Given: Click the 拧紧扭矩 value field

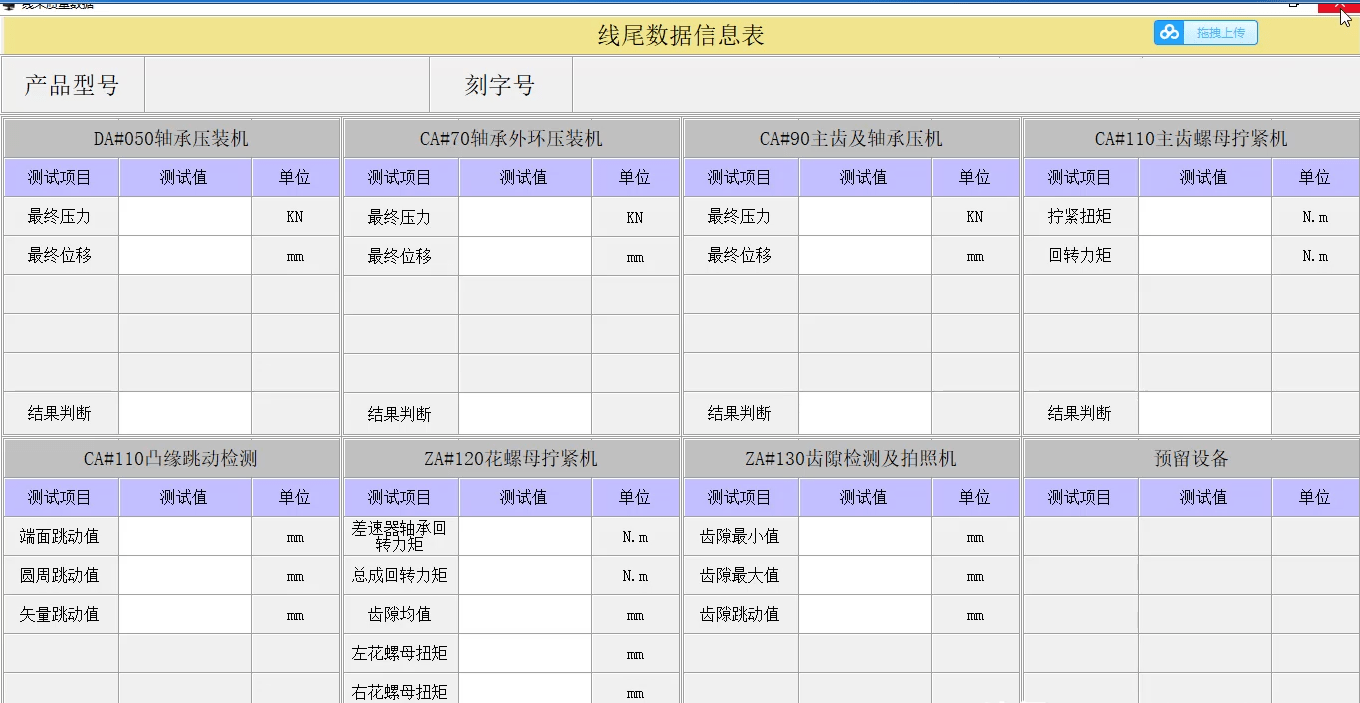Looking at the screenshot, I should pos(1205,216).
